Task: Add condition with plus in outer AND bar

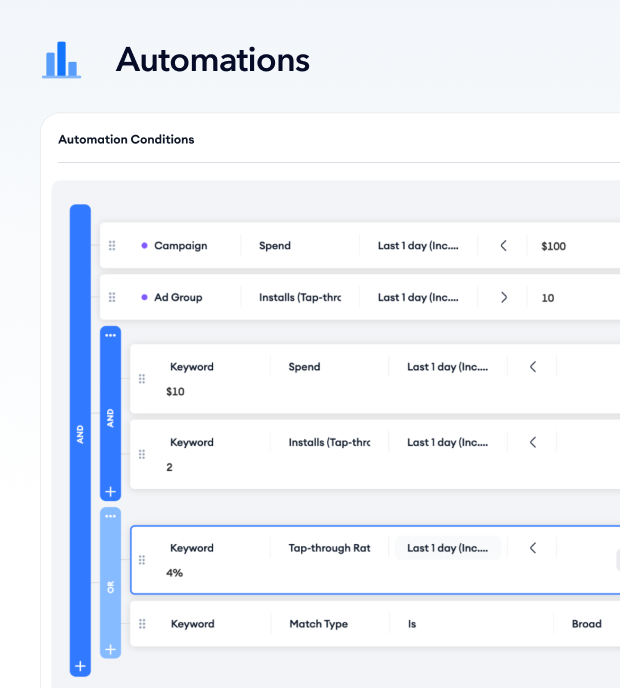Action: [80, 666]
